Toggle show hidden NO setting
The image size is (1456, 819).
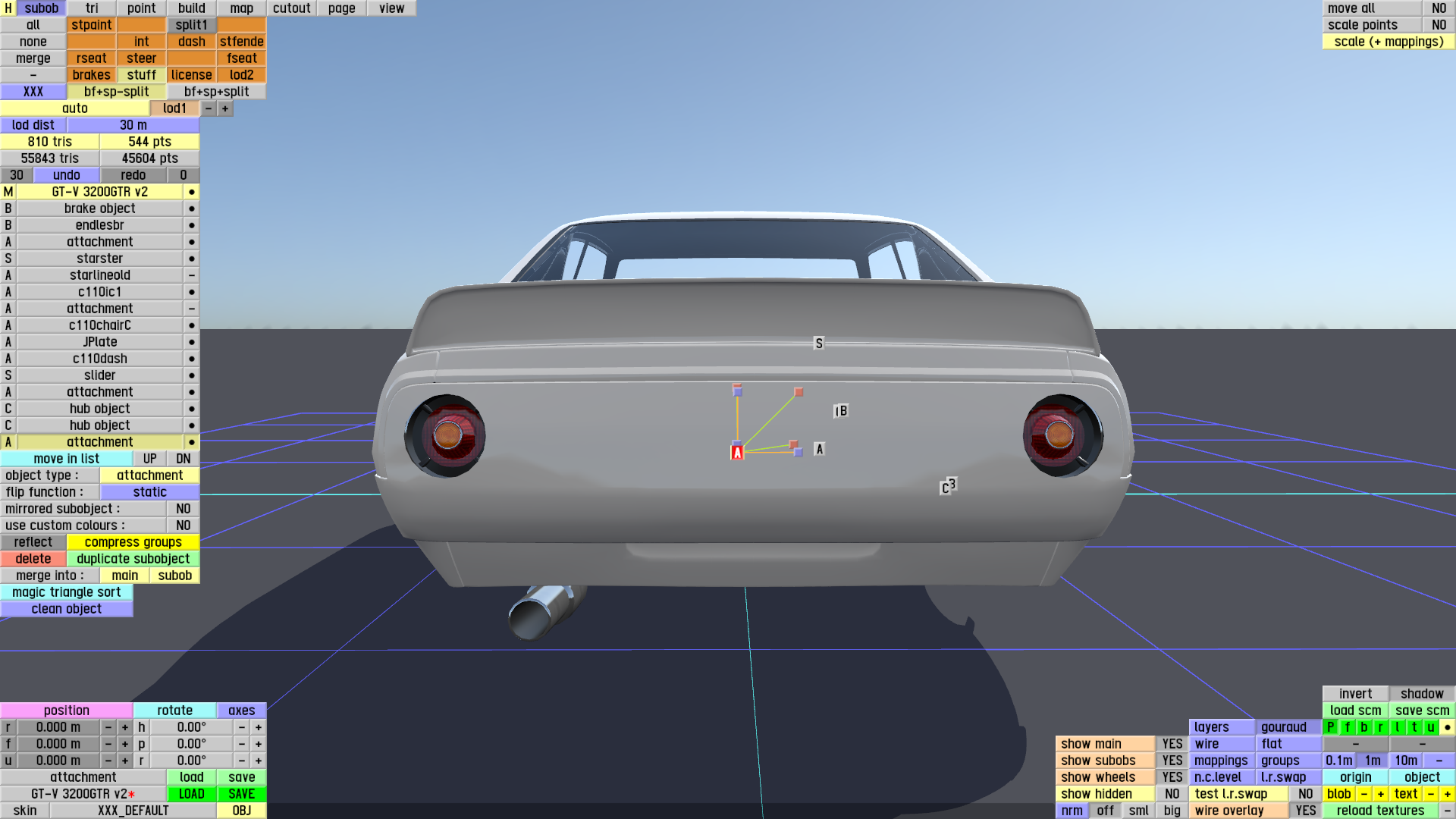click(1172, 794)
